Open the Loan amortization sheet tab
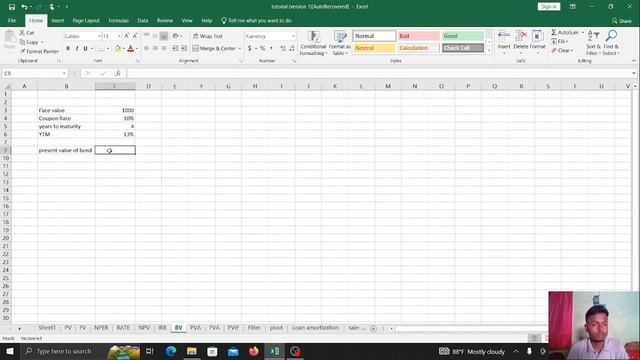The width and height of the screenshot is (640, 360). [315, 328]
